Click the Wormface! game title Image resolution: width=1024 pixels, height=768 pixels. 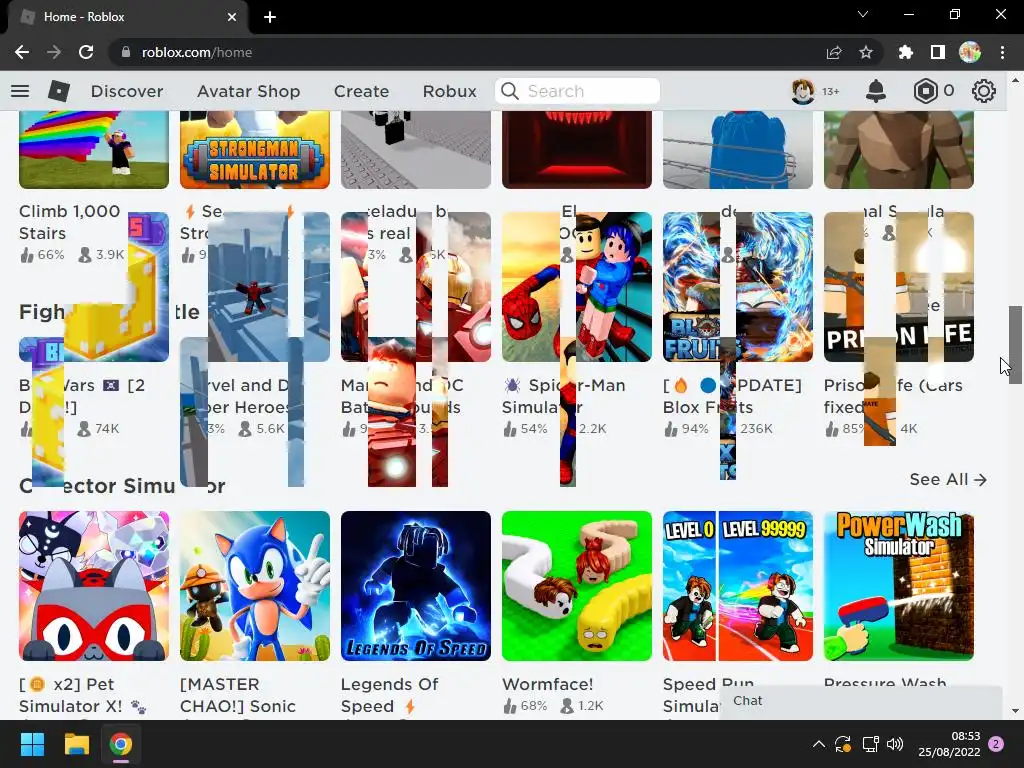tap(547, 684)
